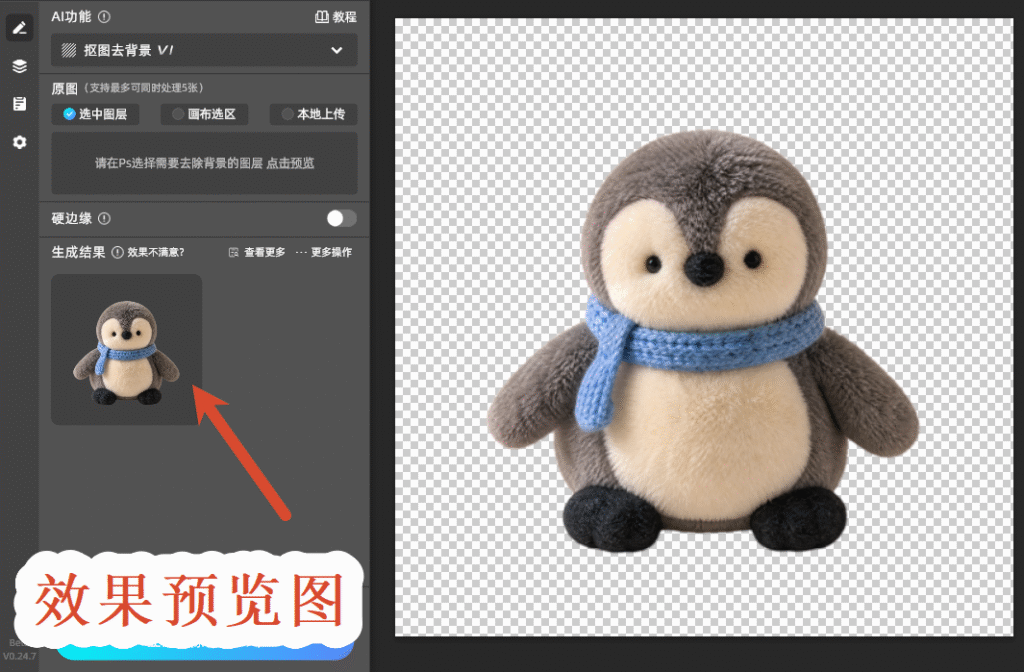
Task: Select the 本地上传 radio option
Action: [x=313, y=114]
